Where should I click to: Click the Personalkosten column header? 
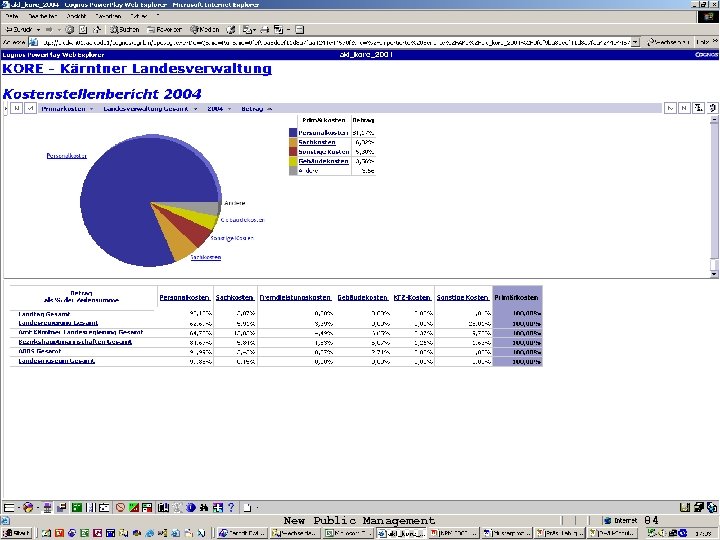[185, 298]
